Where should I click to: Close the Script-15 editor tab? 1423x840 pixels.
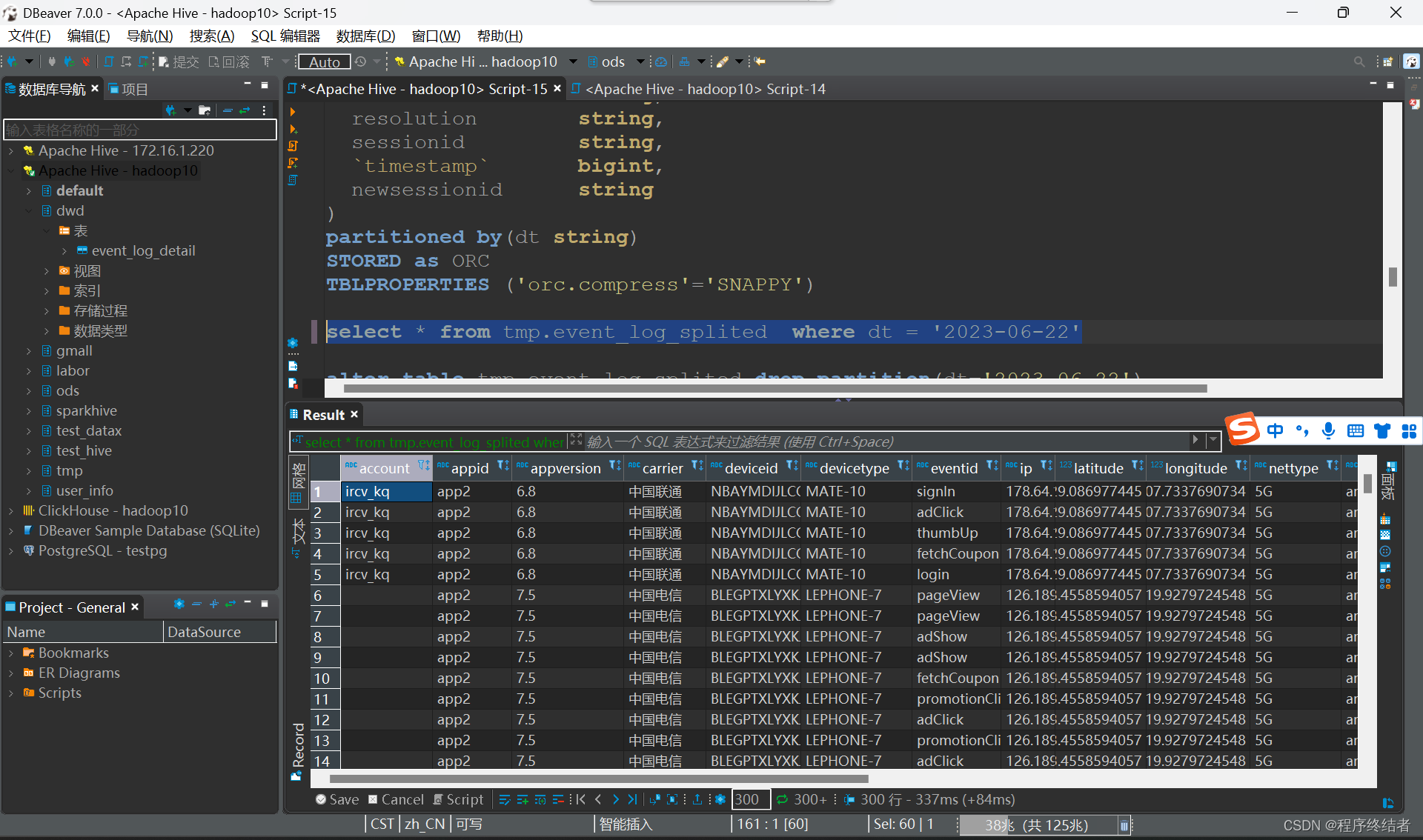tap(557, 89)
